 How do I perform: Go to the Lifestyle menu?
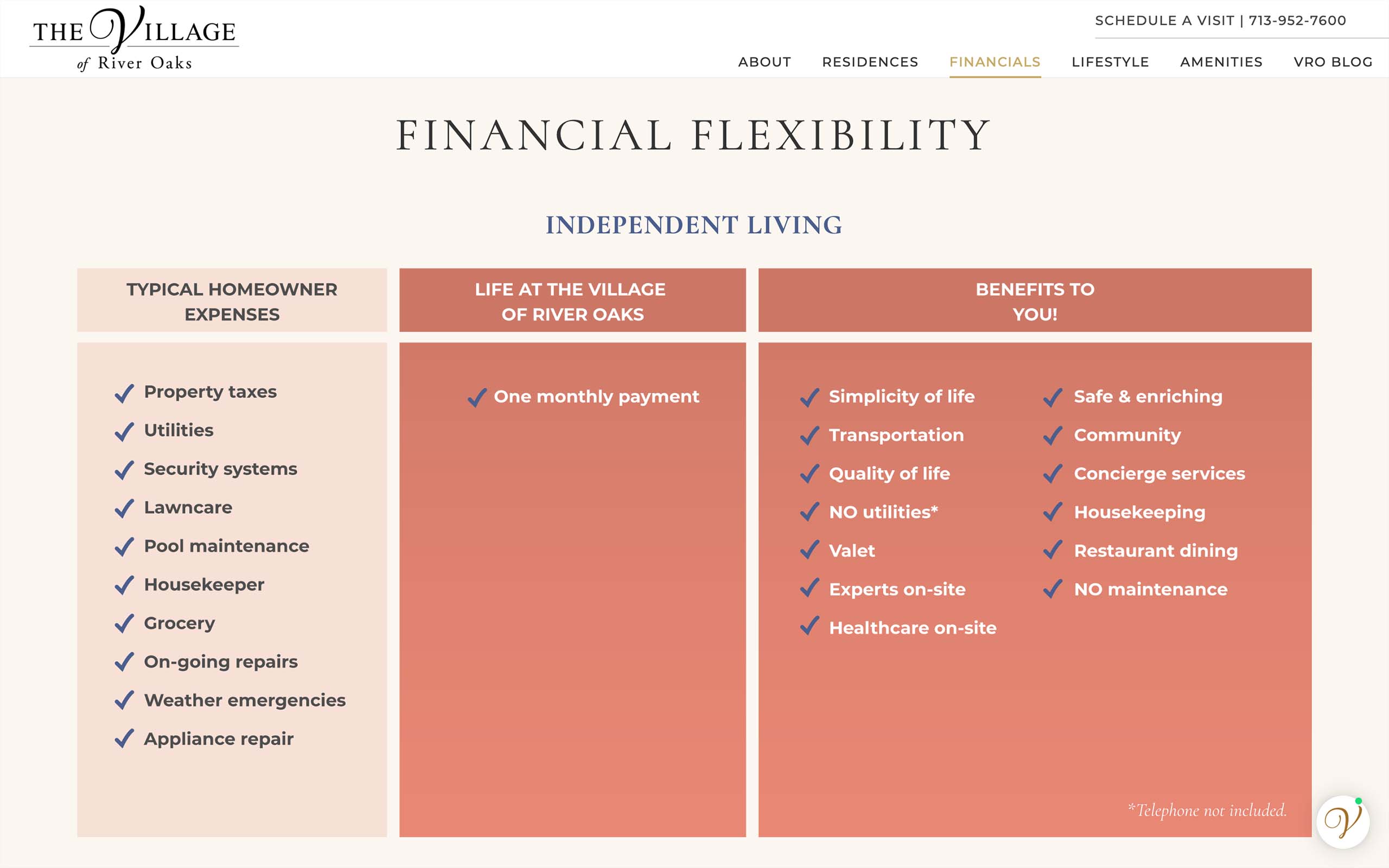(x=1110, y=62)
